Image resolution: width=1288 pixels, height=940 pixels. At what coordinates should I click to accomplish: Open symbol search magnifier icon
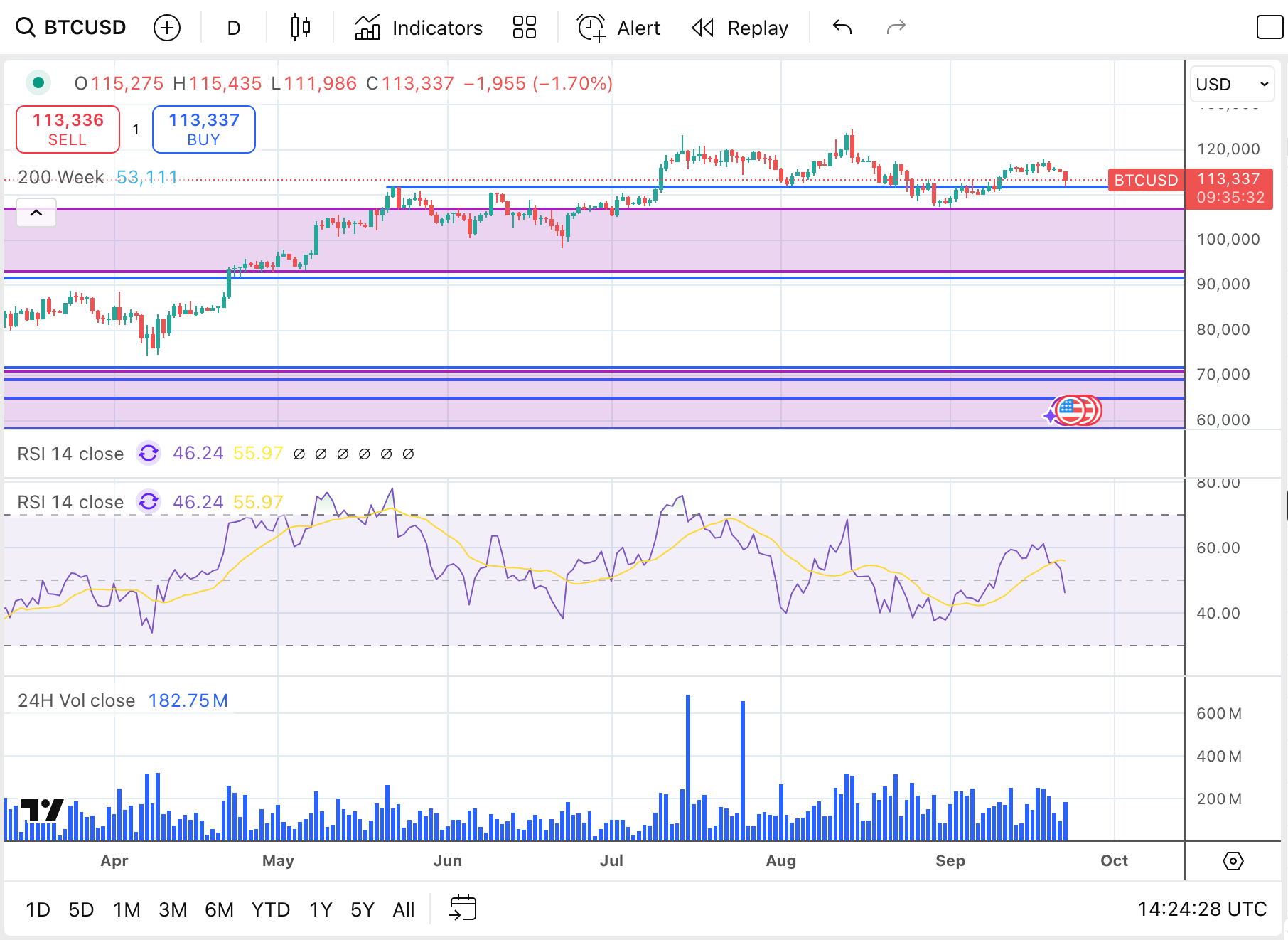point(26,28)
